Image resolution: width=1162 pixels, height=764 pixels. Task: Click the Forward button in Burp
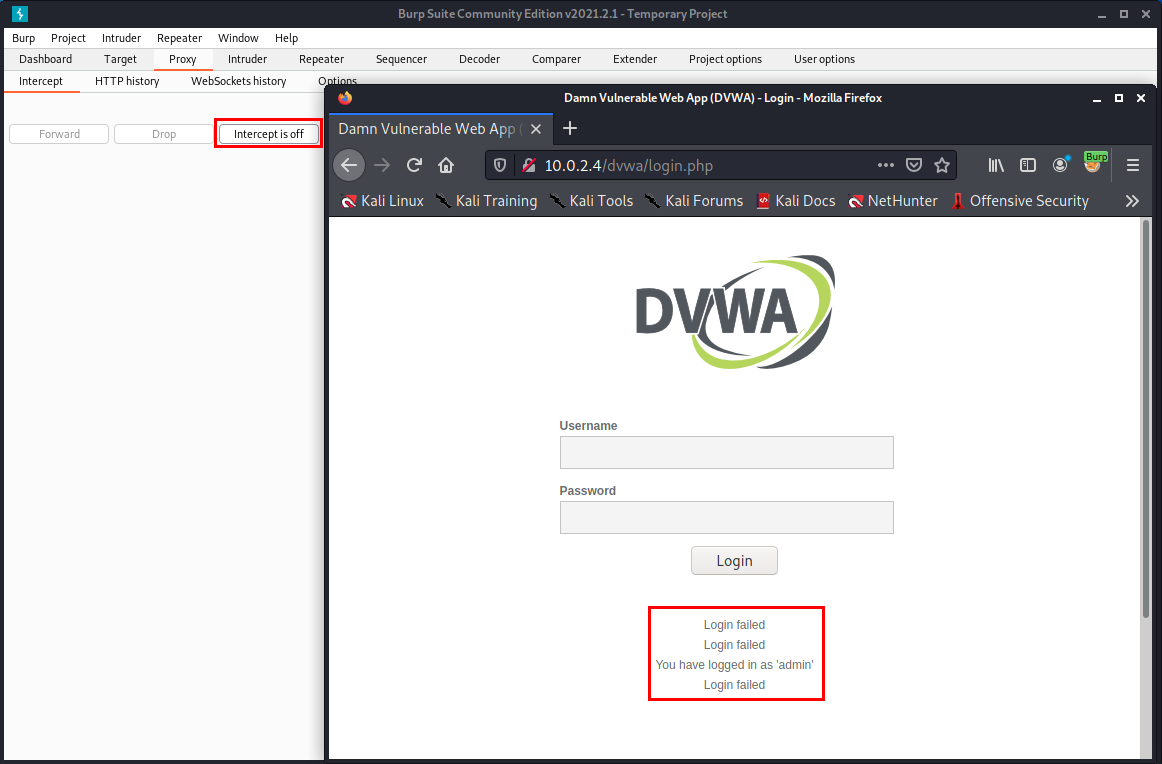[x=59, y=134]
